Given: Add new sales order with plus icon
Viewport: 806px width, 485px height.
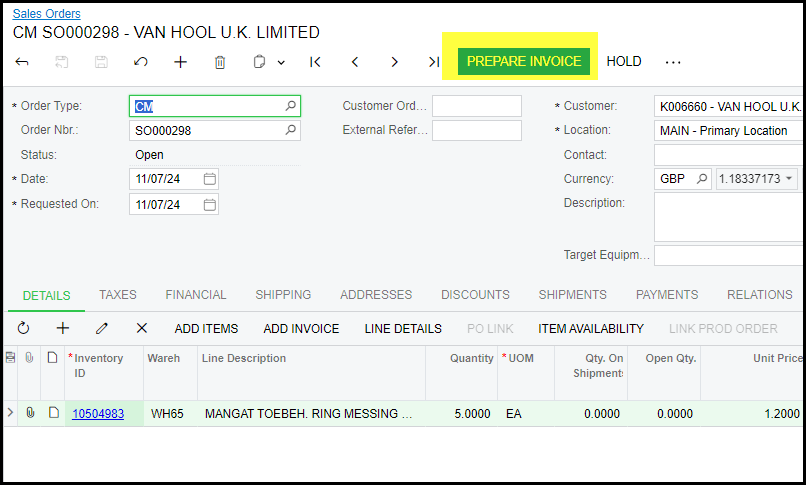Looking at the screenshot, I should point(180,62).
